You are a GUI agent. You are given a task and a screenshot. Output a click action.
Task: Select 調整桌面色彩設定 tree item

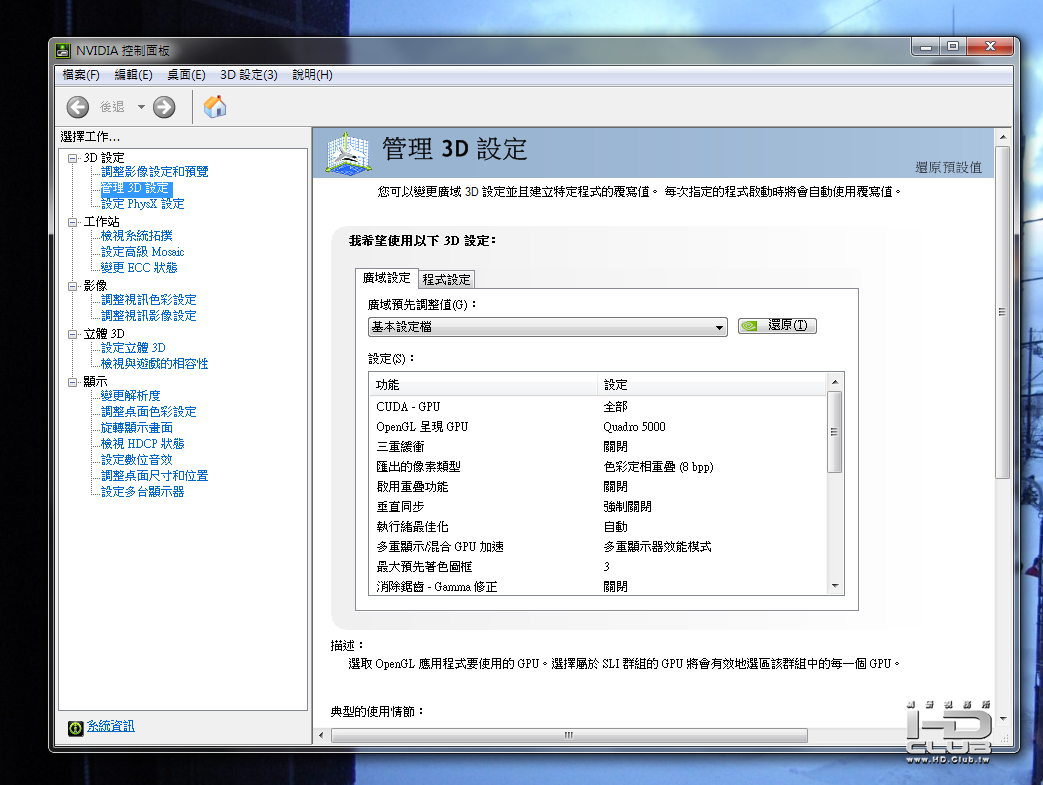pos(148,412)
